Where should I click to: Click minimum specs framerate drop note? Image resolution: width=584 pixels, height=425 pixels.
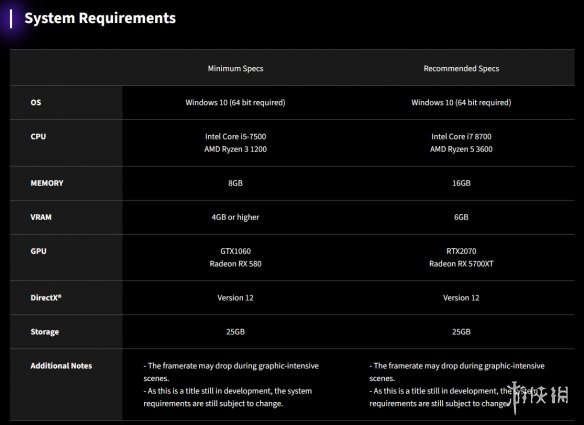pyautogui.click(x=231, y=372)
